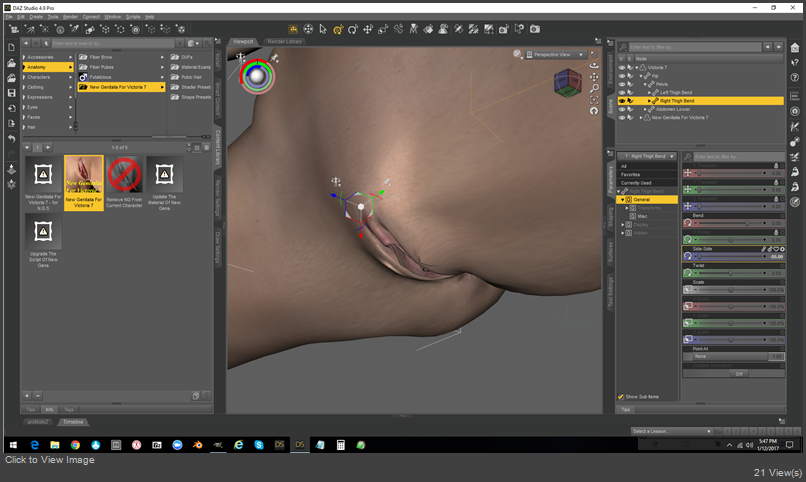Expand the Characters category arrow
The image size is (806, 482).
(70, 77)
